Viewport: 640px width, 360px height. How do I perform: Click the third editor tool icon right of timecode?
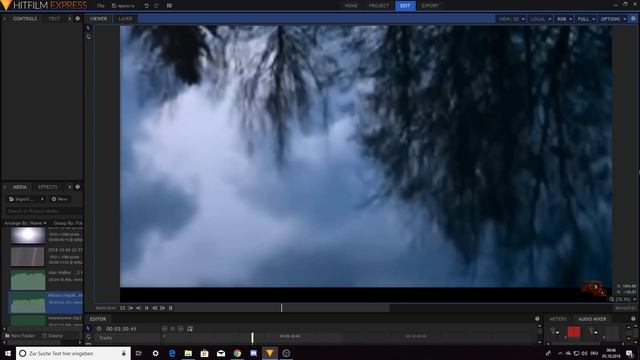click(181, 329)
